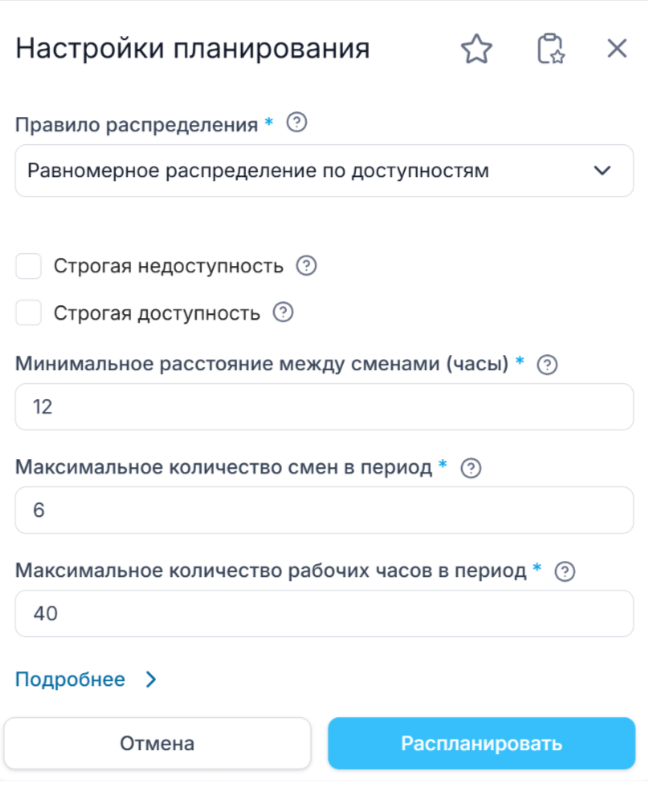
Task: Click help icon beside Строгая недоступность
Action: click(x=307, y=266)
